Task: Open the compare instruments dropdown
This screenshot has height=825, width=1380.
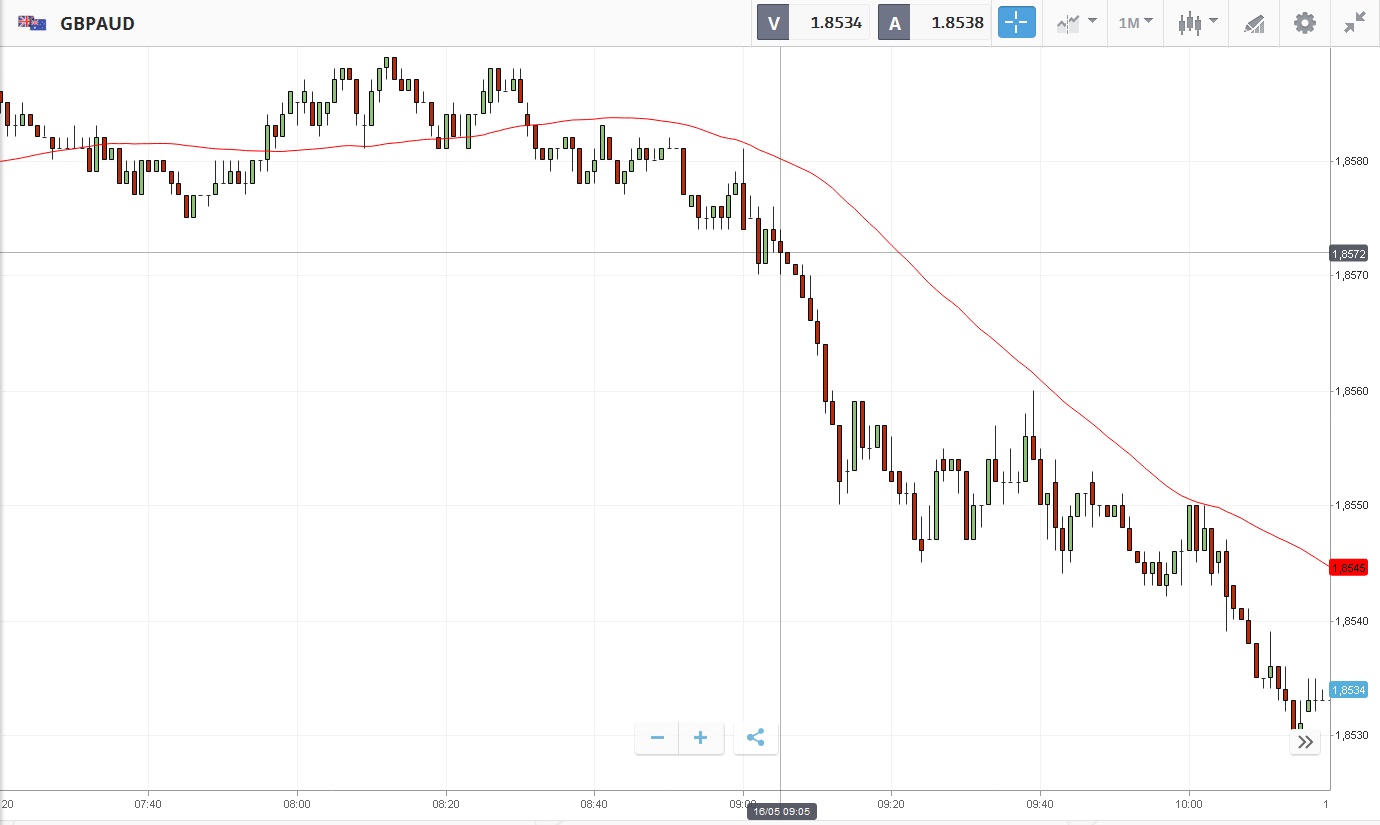Action: pyautogui.click(x=1076, y=23)
